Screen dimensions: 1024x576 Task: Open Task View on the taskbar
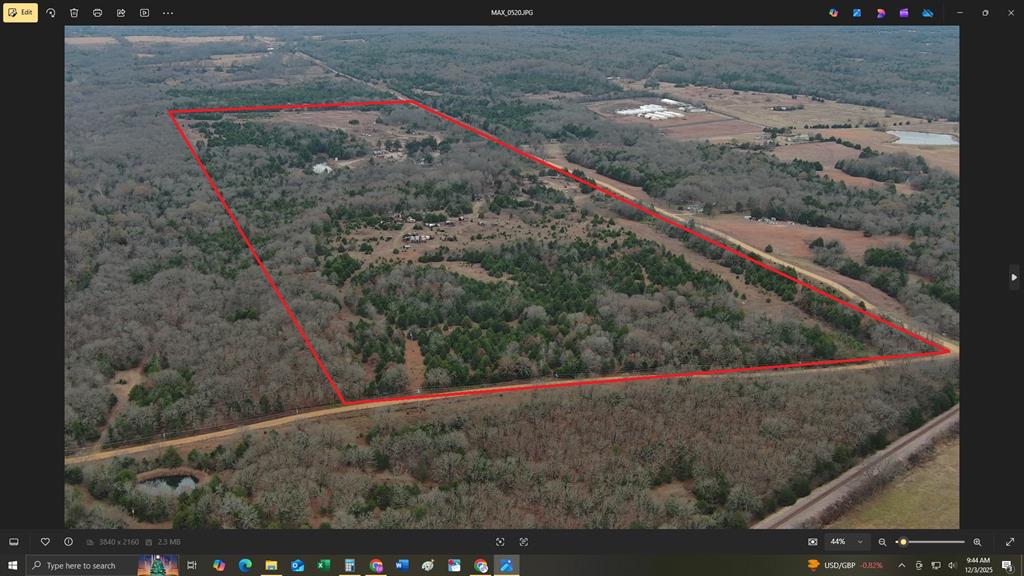pyautogui.click(x=192, y=565)
